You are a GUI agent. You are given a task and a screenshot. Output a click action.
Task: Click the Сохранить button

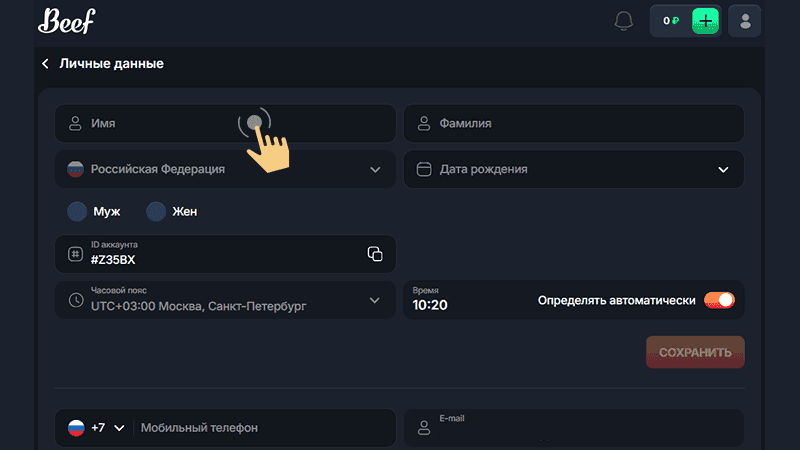[x=694, y=352]
